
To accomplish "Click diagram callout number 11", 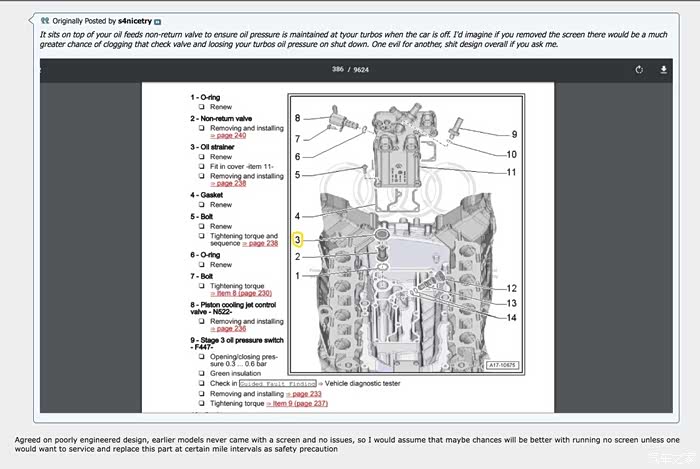I will tap(512, 172).
